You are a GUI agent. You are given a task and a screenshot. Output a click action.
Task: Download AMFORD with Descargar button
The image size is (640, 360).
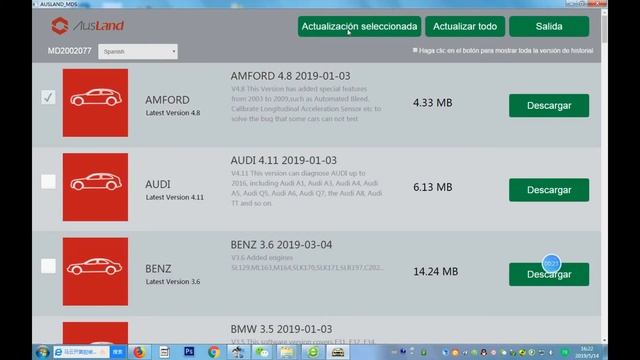[549, 106]
